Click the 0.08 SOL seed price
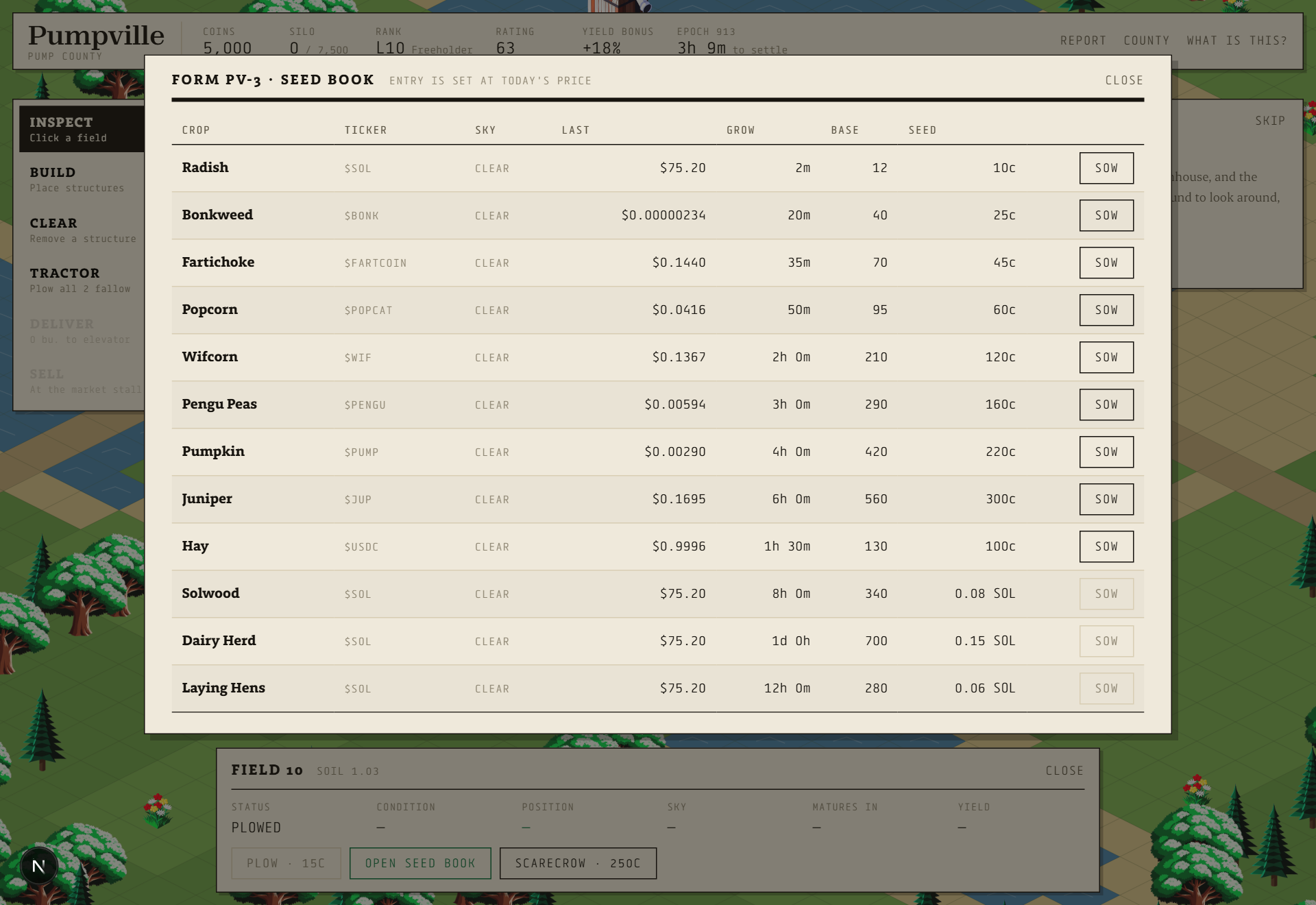 tap(985, 594)
